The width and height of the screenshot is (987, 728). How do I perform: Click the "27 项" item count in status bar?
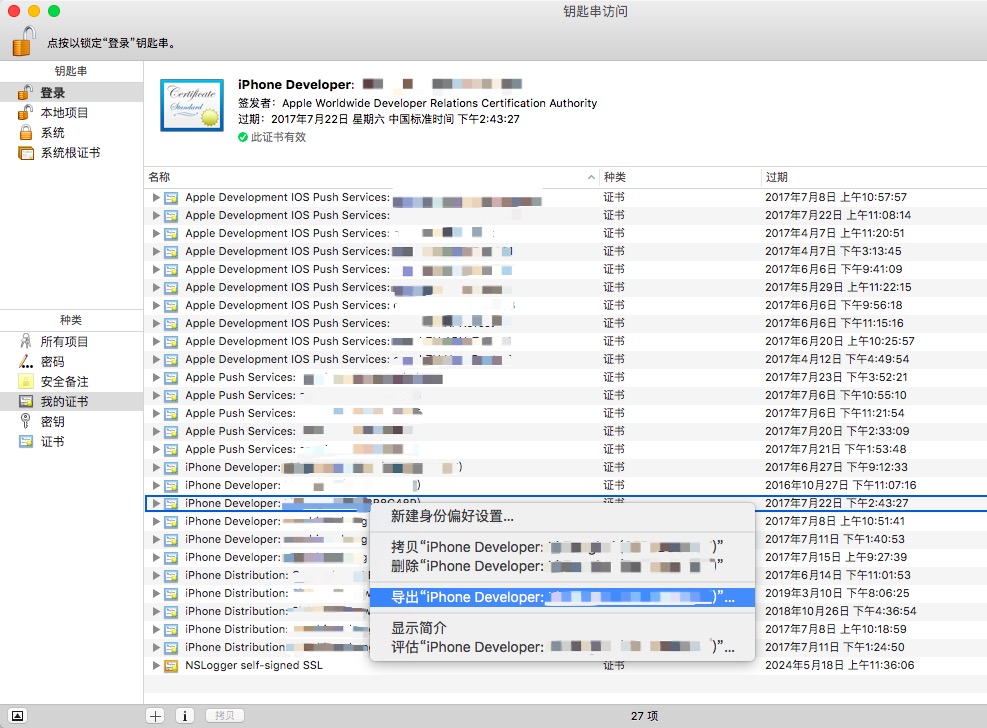pyautogui.click(x=645, y=716)
